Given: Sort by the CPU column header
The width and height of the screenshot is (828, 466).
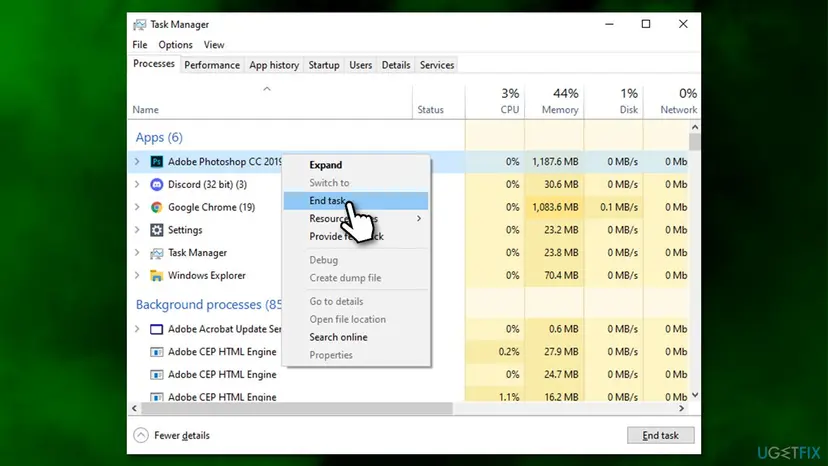Looking at the screenshot, I should pos(495,101).
